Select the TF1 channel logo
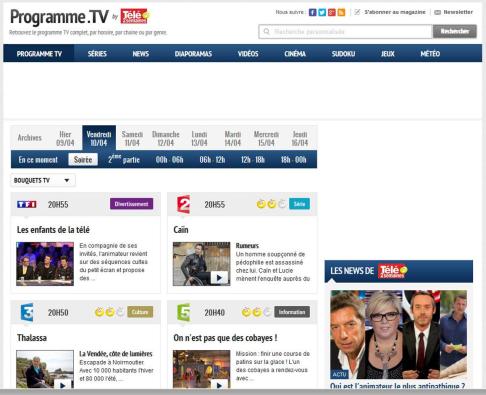The height and width of the screenshot is (395, 486). click(27, 204)
